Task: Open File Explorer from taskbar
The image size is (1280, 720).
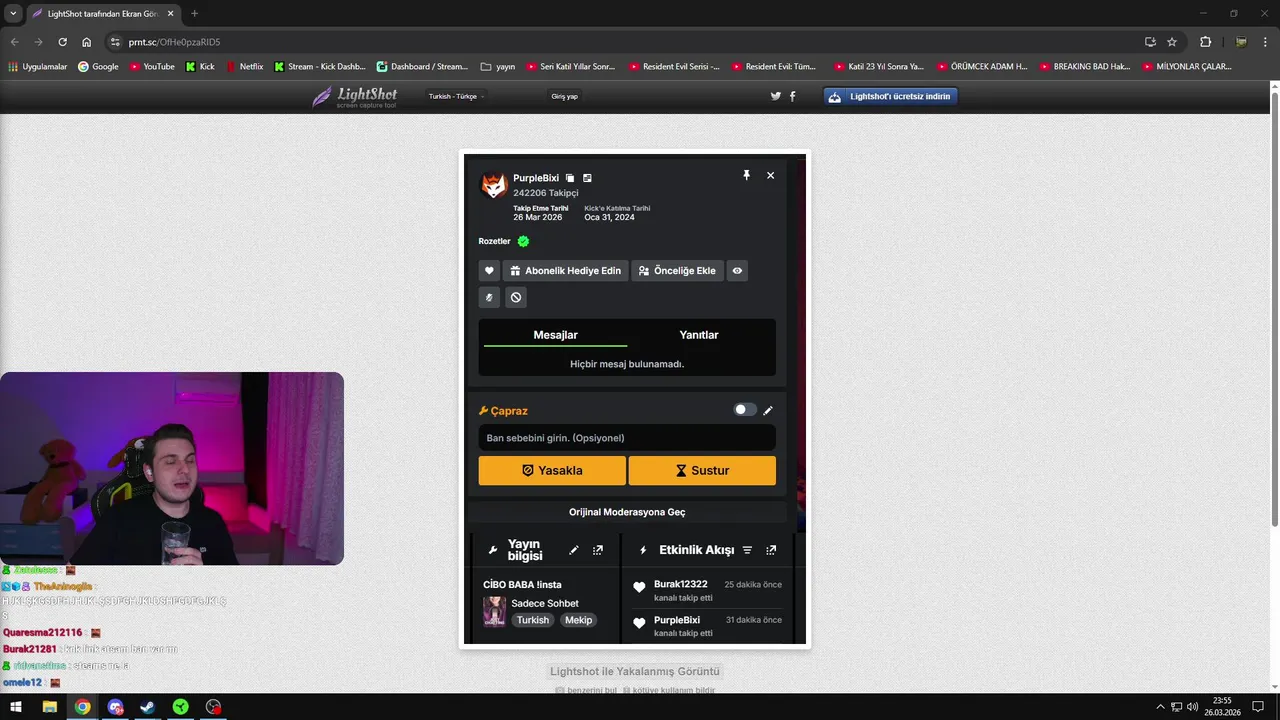Action: (x=49, y=706)
